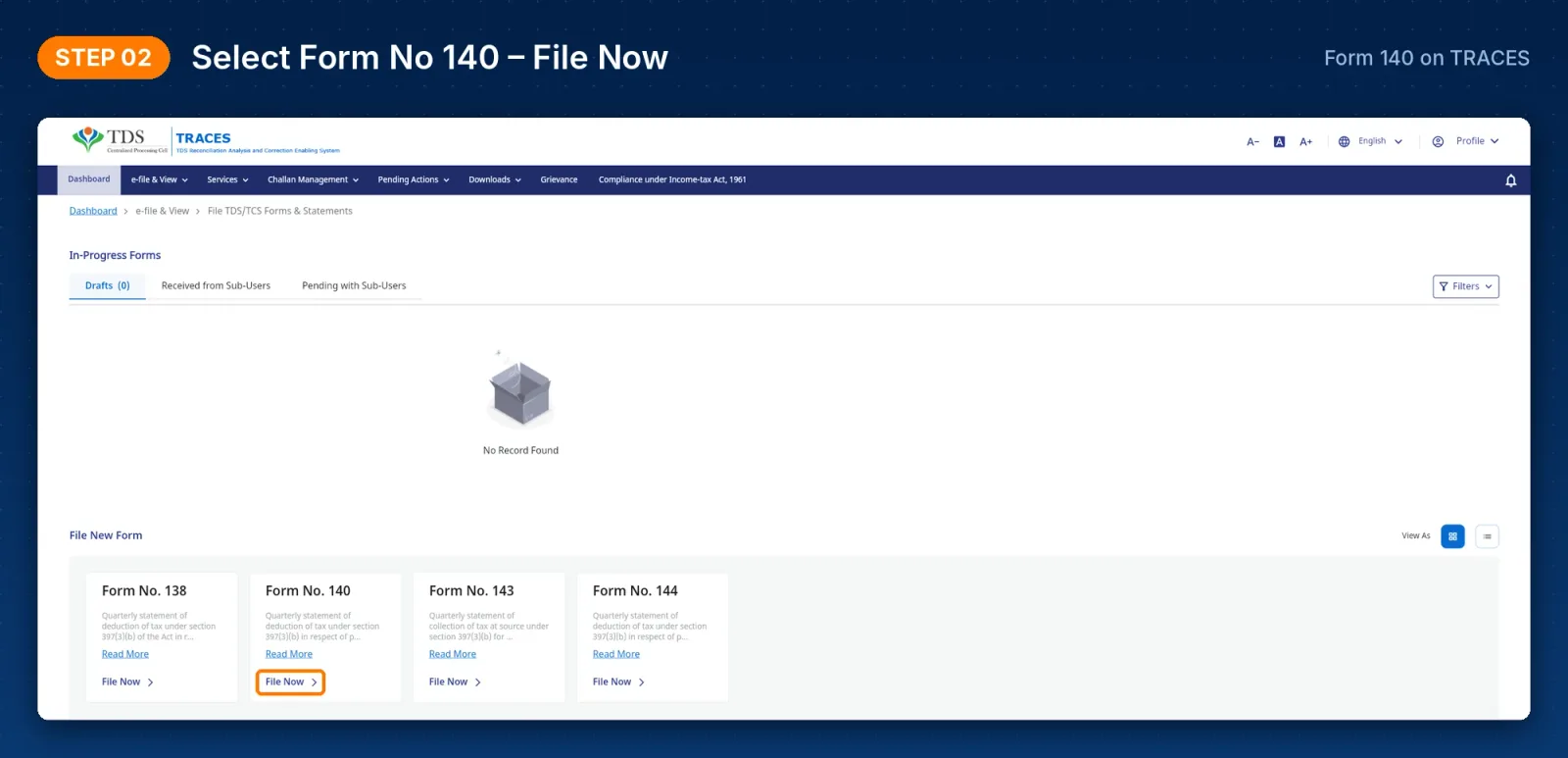The image size is (1568, 758).
Task: Expand the Services menu
Action: pos(227,179)
